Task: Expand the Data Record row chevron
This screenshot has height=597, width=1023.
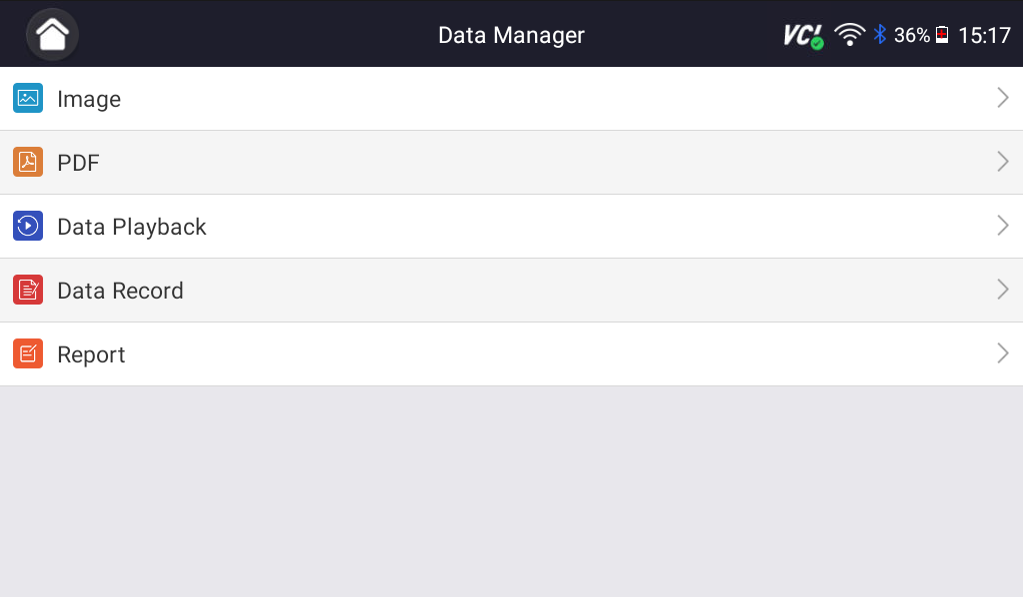Action: click(1002, 290)
